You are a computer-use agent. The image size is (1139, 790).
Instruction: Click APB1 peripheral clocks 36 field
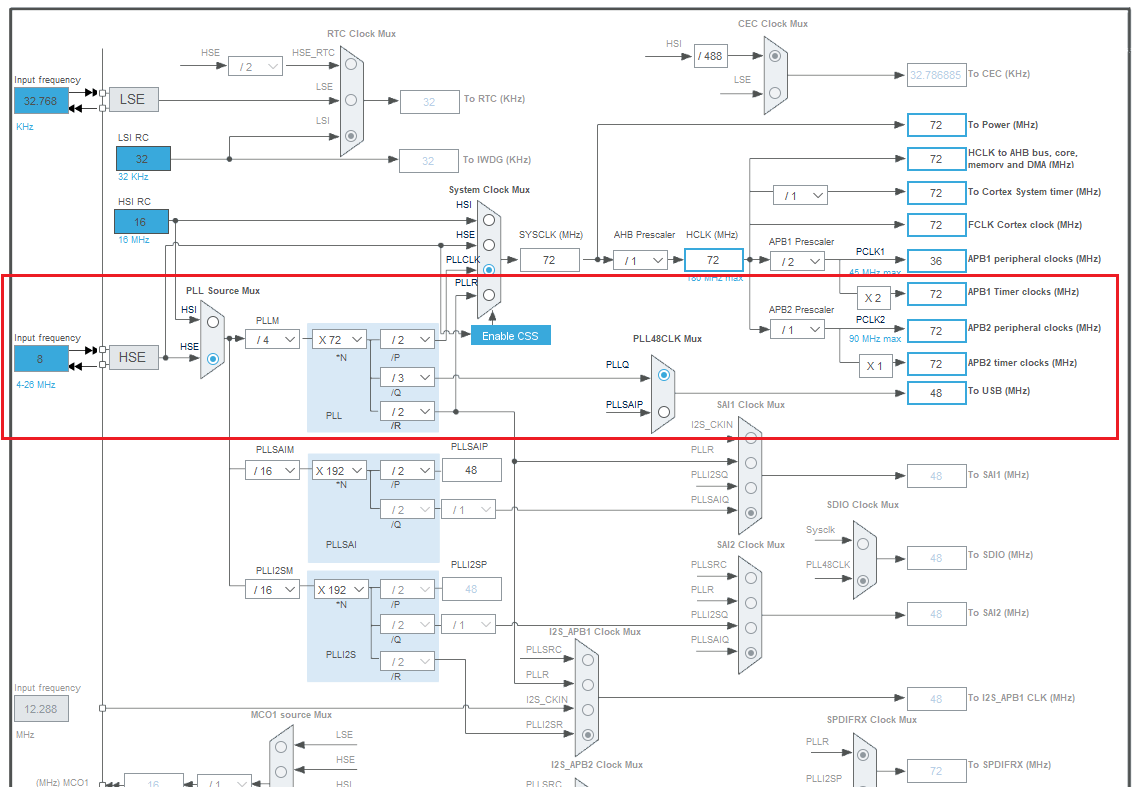pos(936,260)
